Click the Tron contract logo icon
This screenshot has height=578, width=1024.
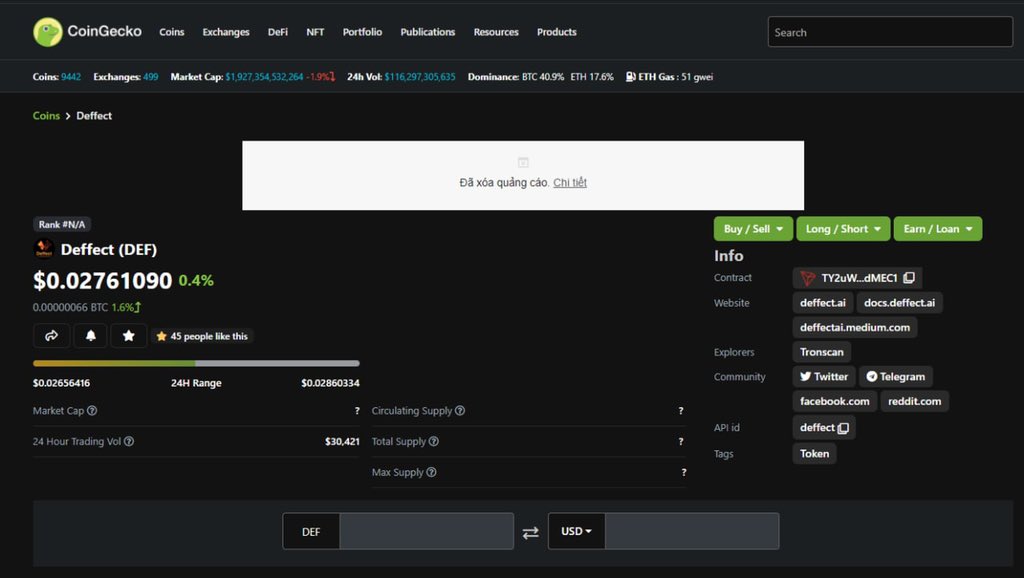[808, 278]
